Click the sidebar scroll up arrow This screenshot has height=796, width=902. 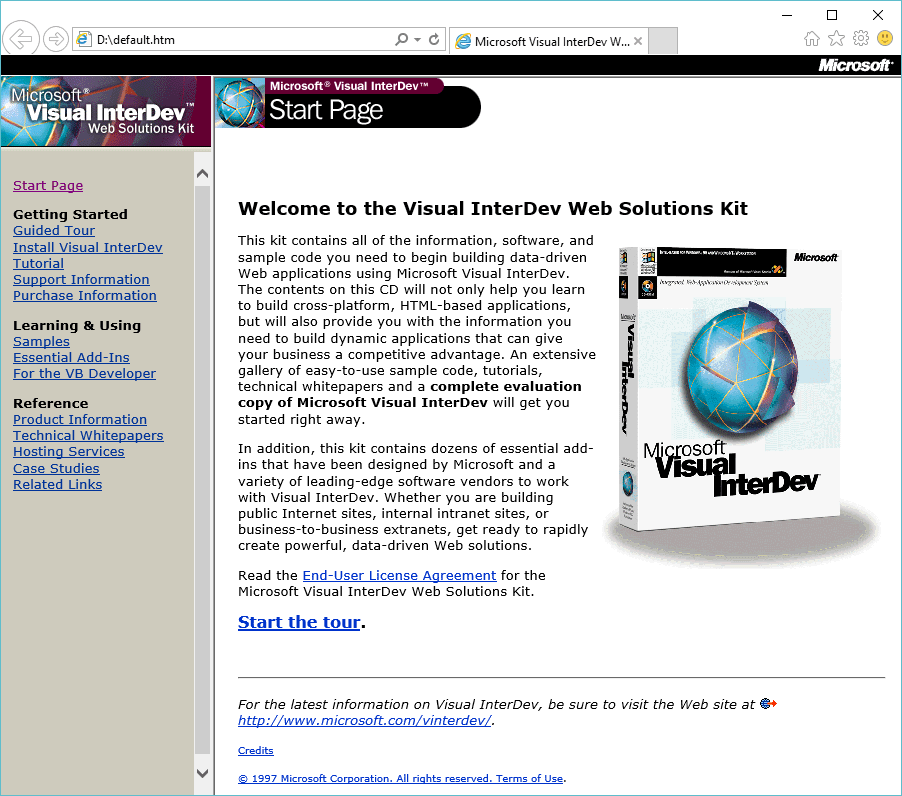pyautogui.click(x=202, y=173)
